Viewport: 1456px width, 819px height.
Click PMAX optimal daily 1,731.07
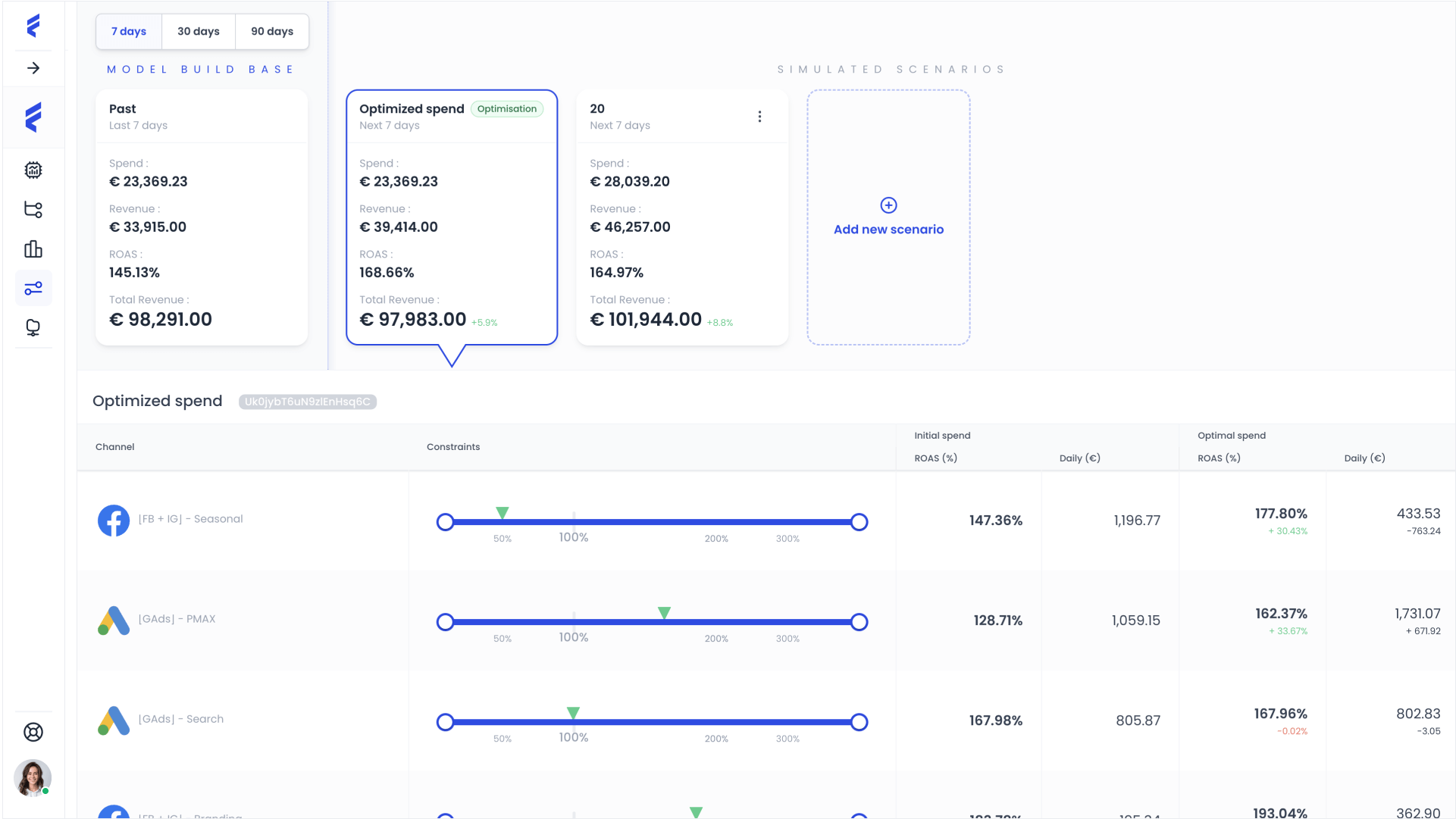pyautogui.click(x=1418, y=614)
